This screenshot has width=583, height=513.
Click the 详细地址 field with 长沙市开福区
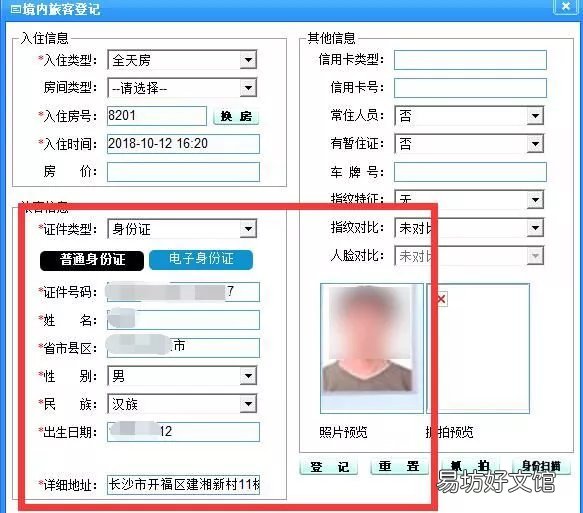tap(183, 485)
